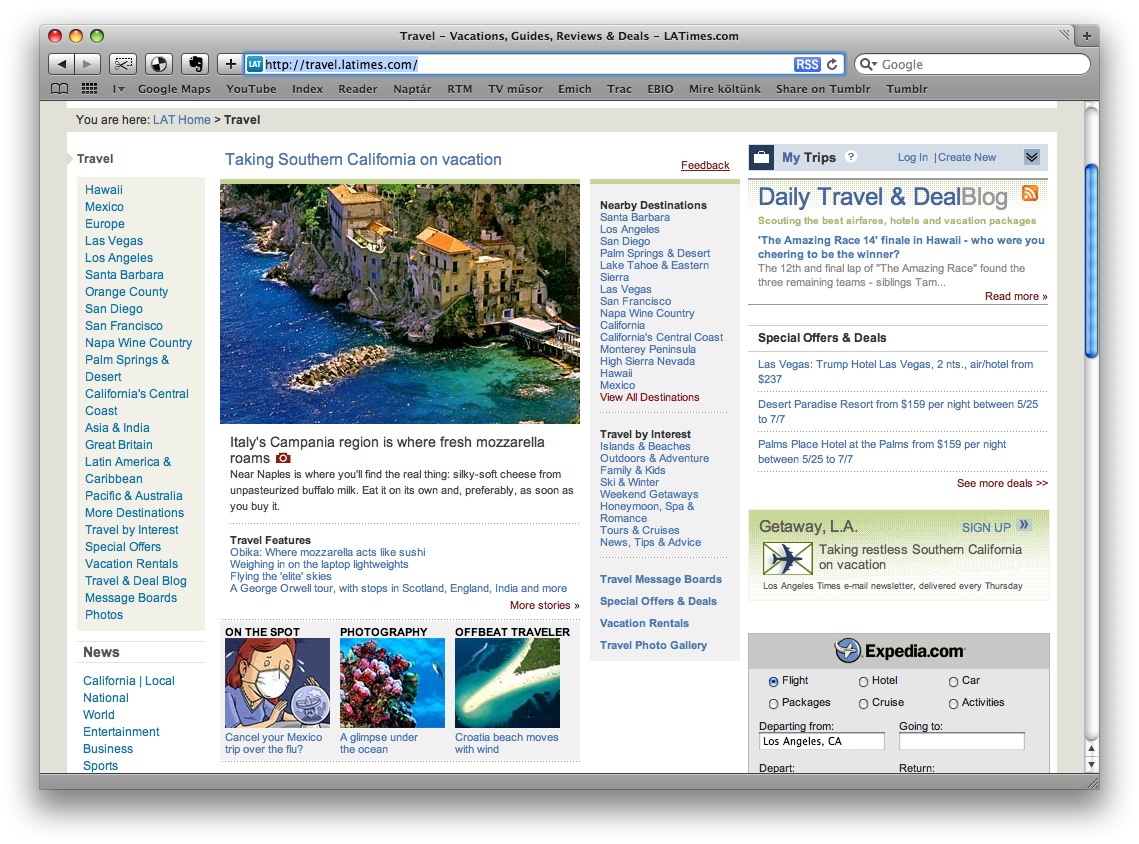Image resolution: width=1139 pixels, height=844 pixels.
Task: Click the vertical scrollbar thumb
Action: pyautogui.click(x=1091, y=261)
